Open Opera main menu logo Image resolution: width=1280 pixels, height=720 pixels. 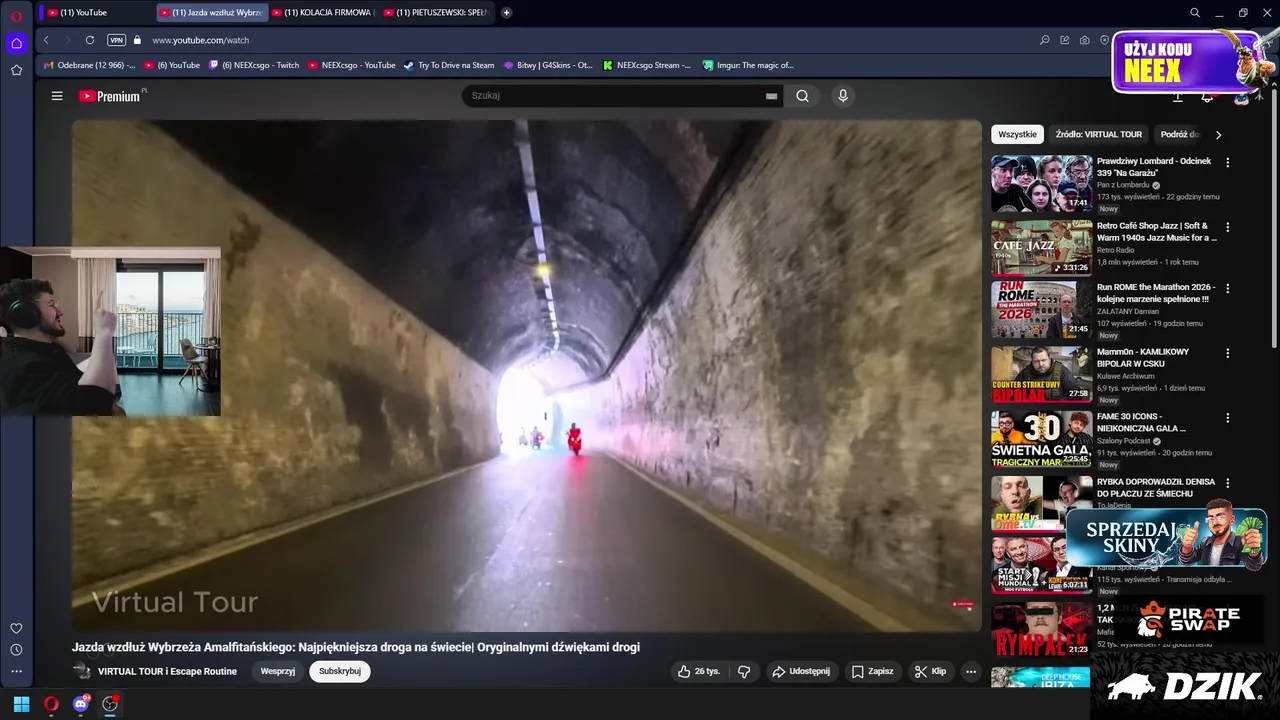[16, 16]
